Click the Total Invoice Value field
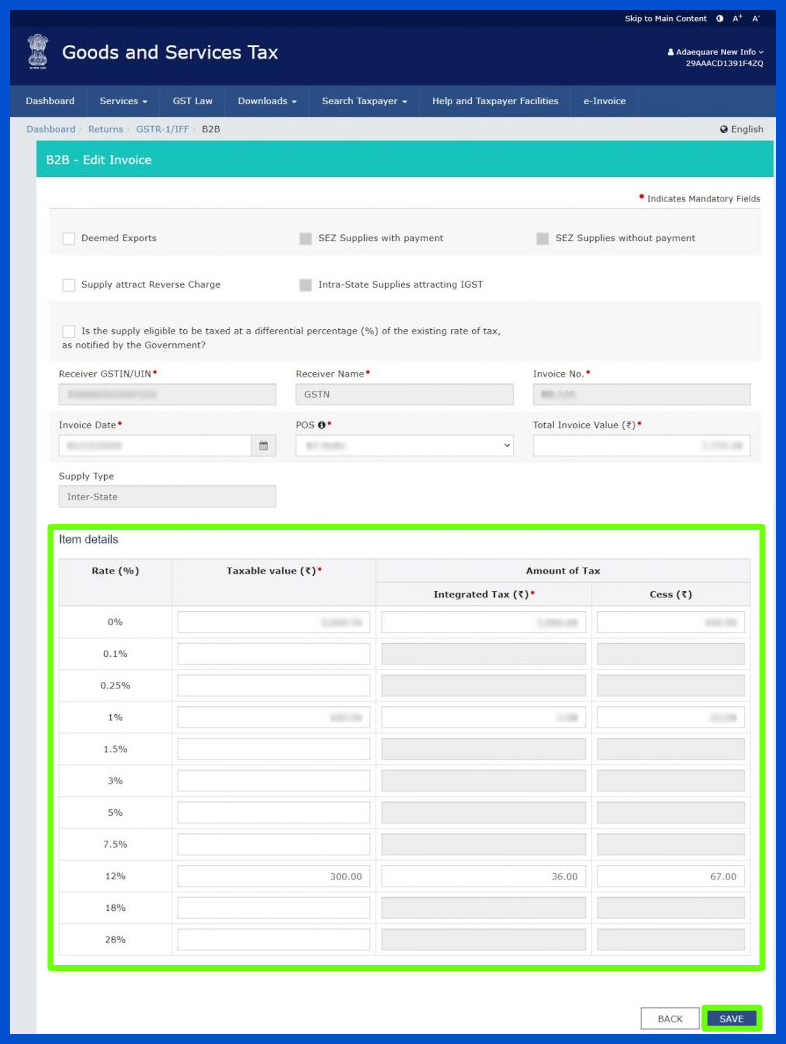The height and width of the screenshot is (1044, 786). pyautogui.click(x=642, y=445)
